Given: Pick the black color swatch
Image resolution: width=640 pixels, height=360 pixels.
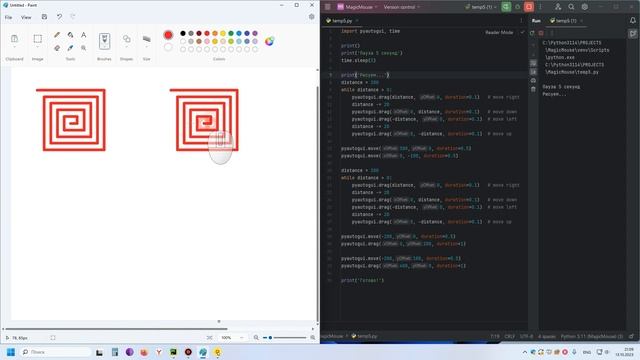Looking at the screenshot, I should tap(183, 33).
